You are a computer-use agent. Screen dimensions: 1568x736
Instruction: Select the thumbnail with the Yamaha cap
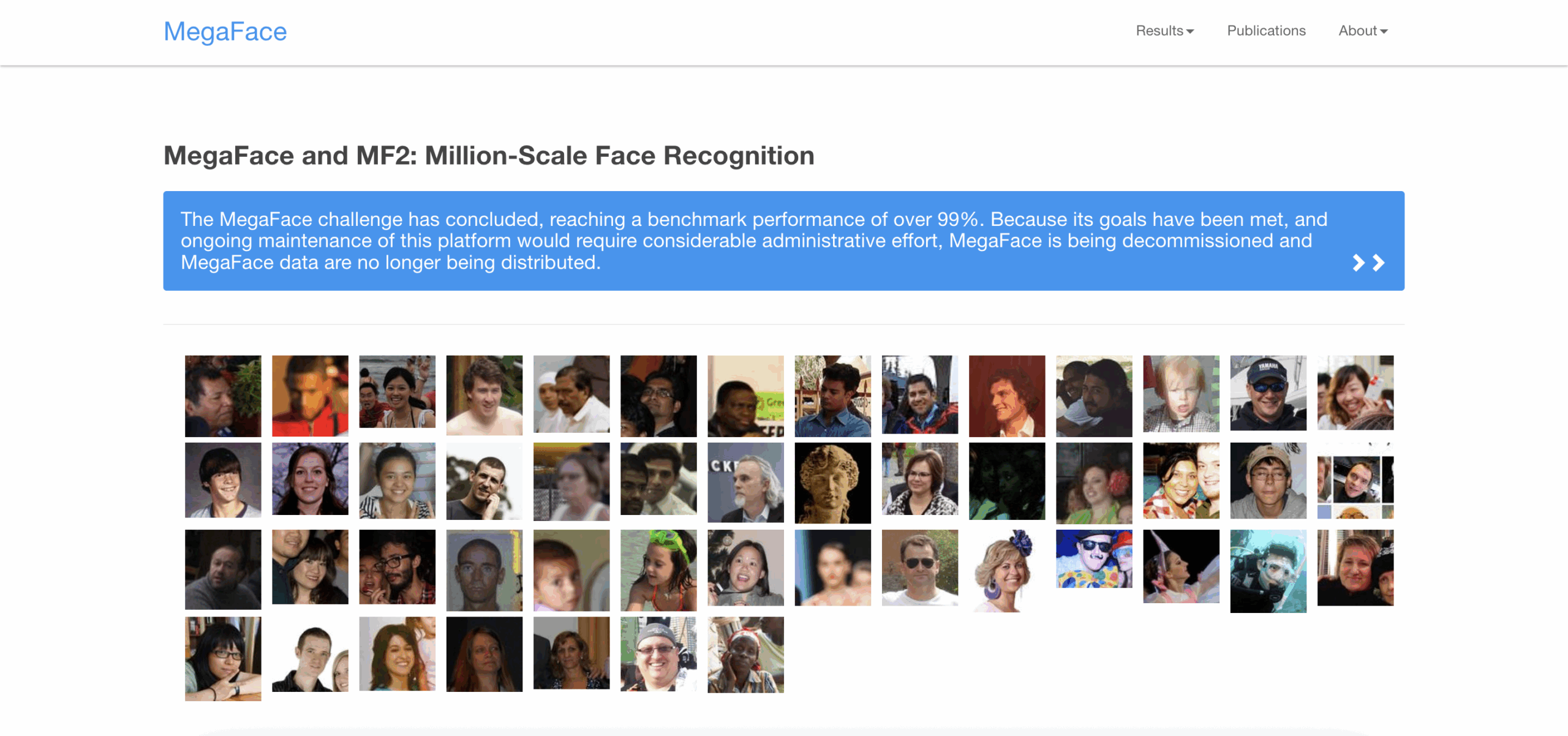point(1268,393)
